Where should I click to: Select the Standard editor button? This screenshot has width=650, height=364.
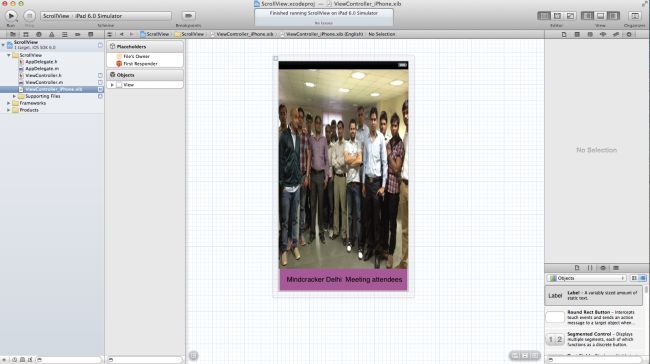point(544,16)
